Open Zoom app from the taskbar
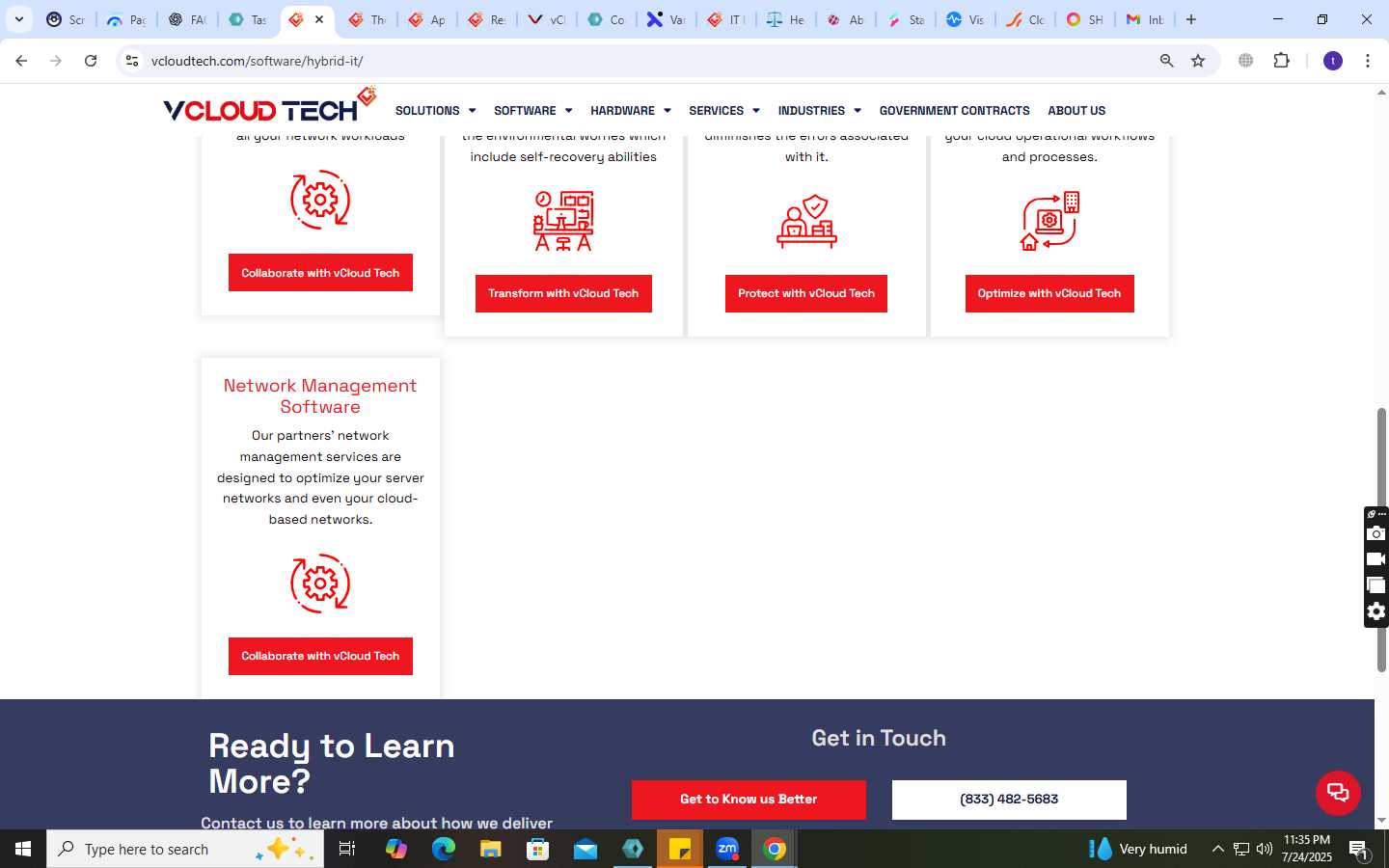This screenshot has width=1389, height=868. [x=727, y=849]
